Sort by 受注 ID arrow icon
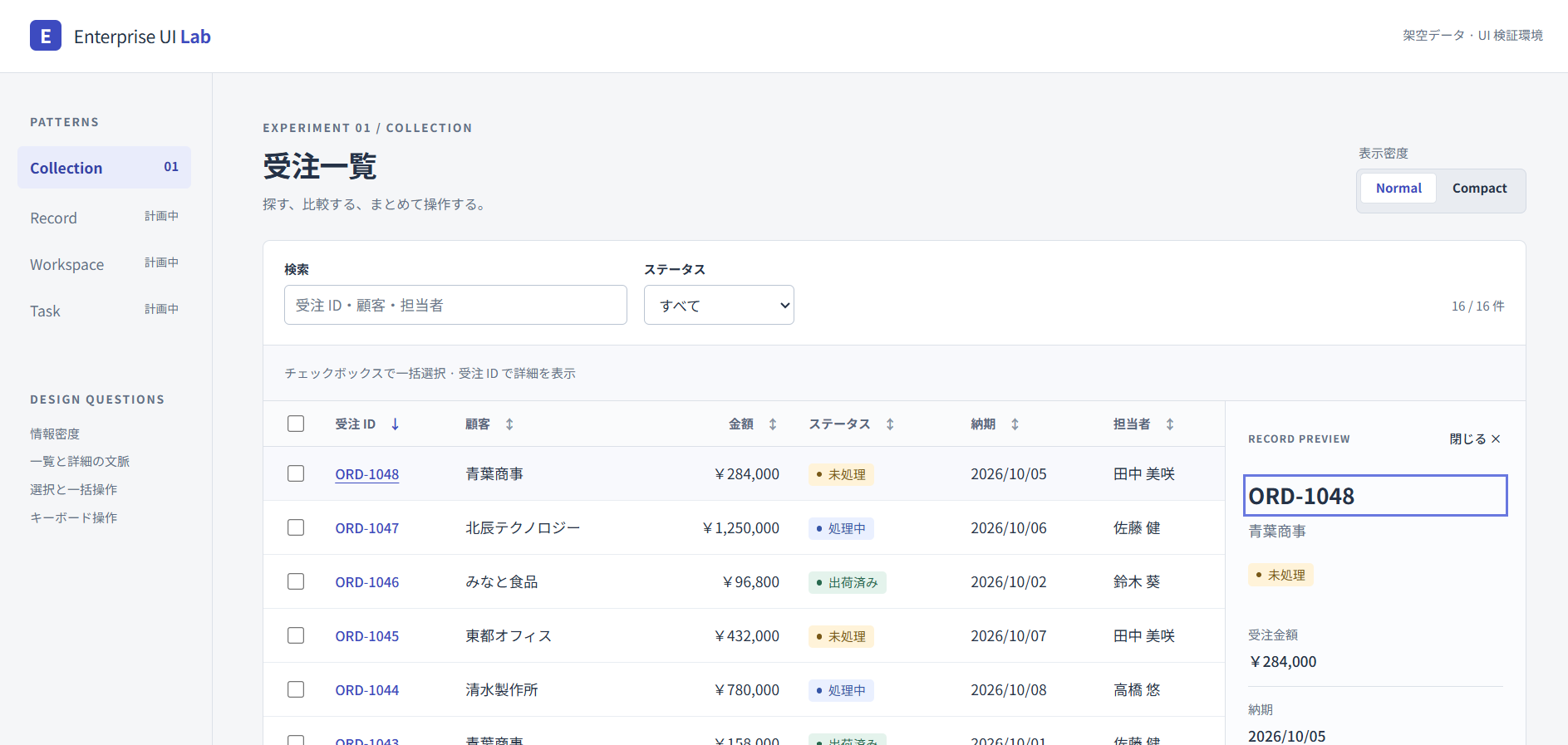This screenshot has width=1568, height=745. [396, 424]
